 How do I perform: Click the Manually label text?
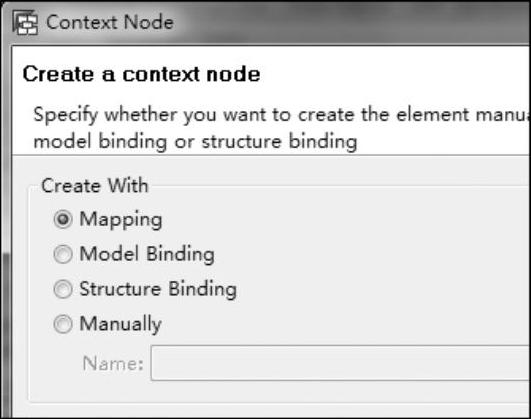pos(121,324)
